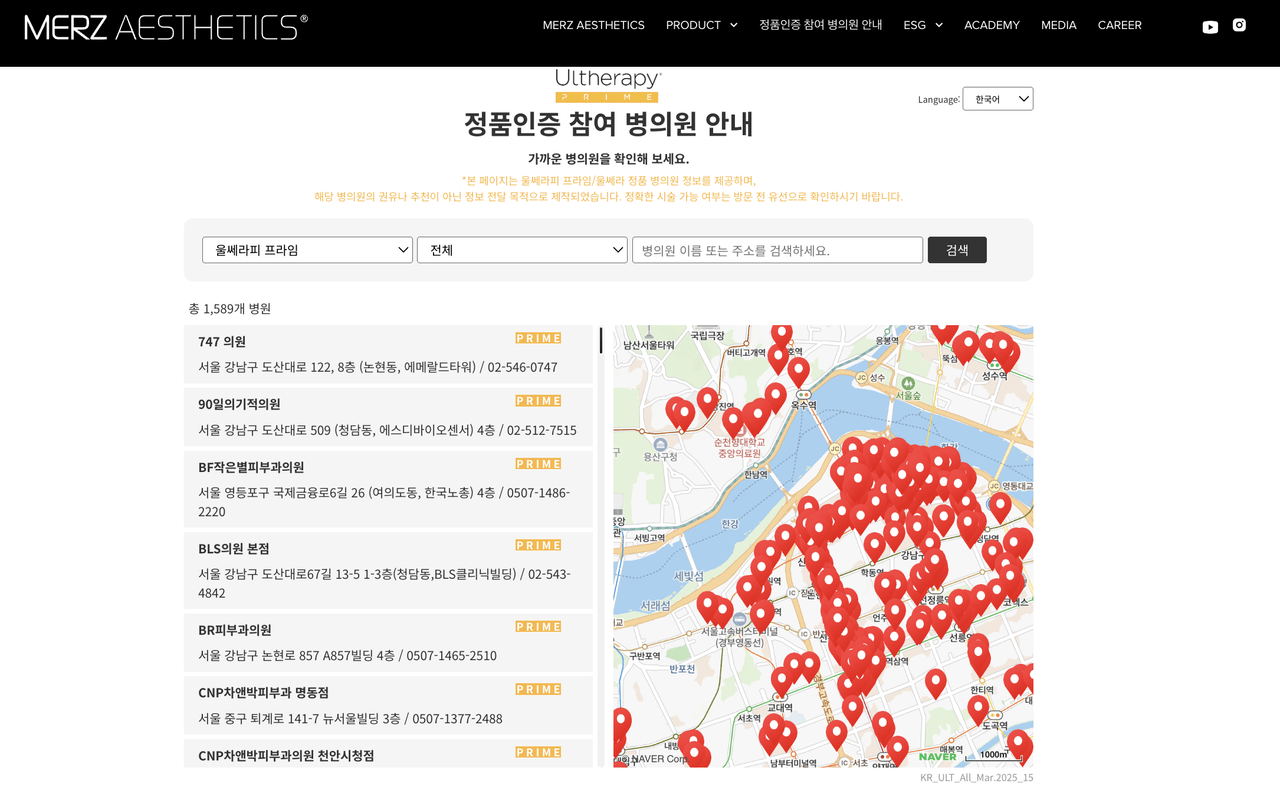Open the 울쎄라피 프라임 product dropdown
1280x806 pixels.
coord(307,250)
